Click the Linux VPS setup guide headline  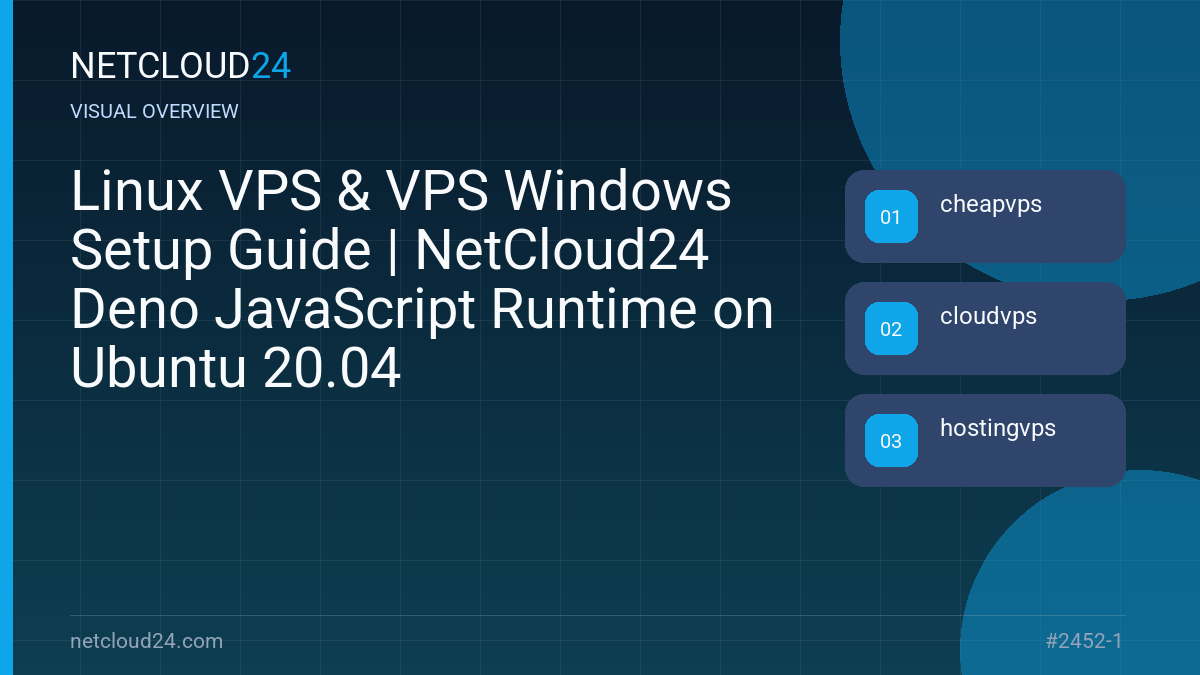tap(422, 280)
